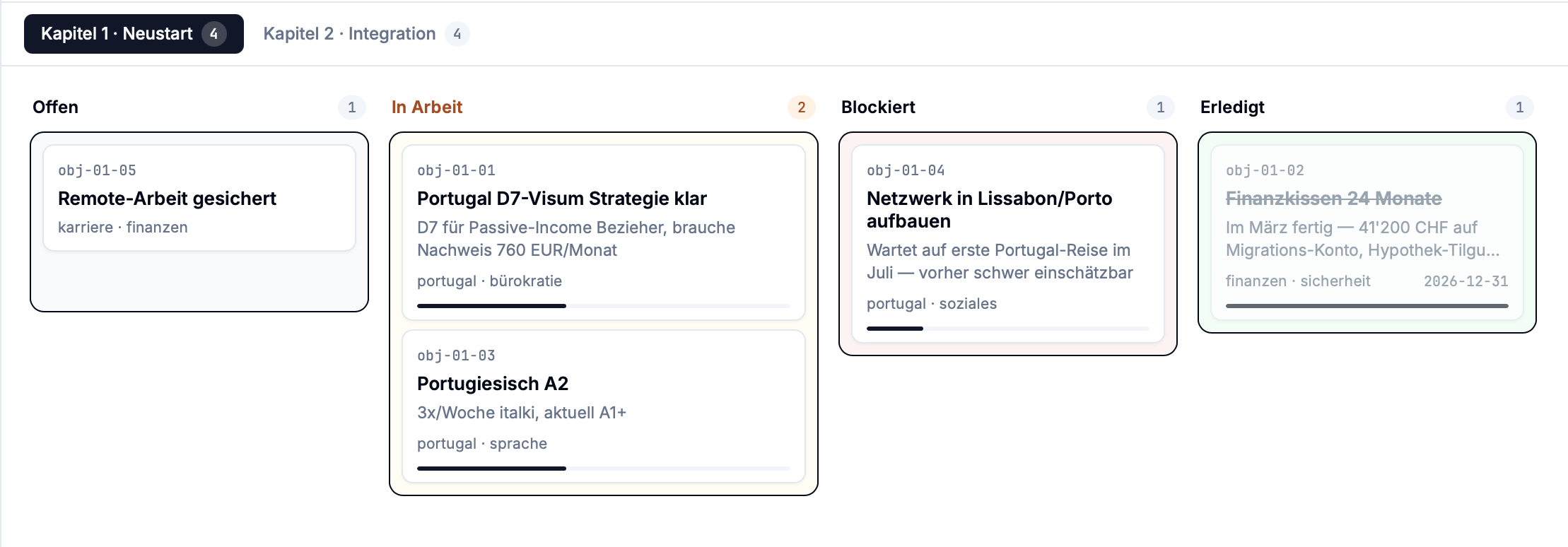The image size is (1568, 547).
Task: Click the Offen column header
Action: coord(54,107)
